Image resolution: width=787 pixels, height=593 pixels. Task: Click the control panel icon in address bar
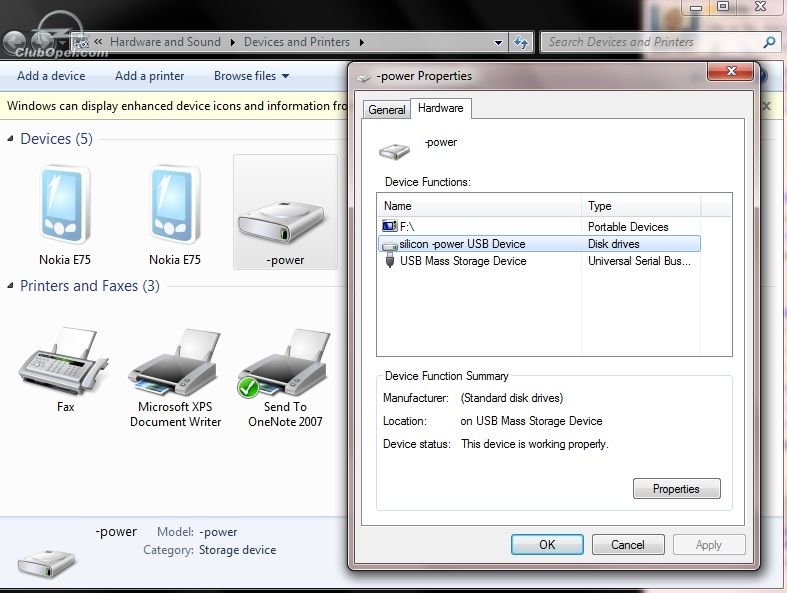tap(81, 42)
